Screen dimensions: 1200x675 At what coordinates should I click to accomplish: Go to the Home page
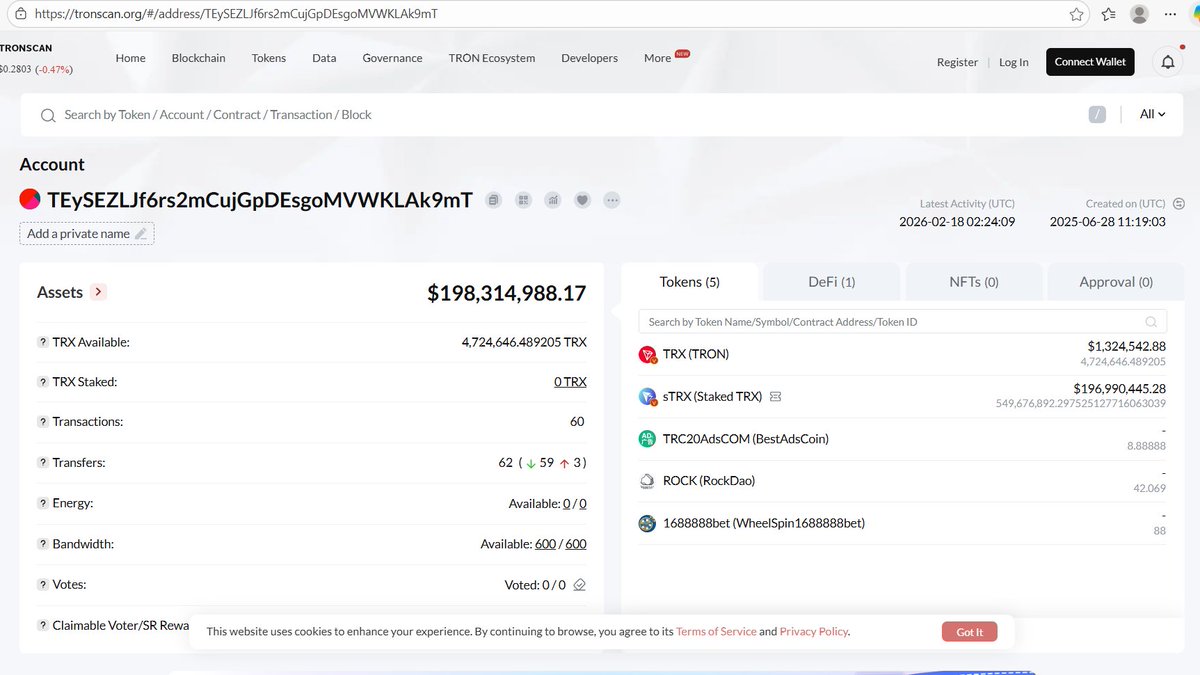pos(130,58)
